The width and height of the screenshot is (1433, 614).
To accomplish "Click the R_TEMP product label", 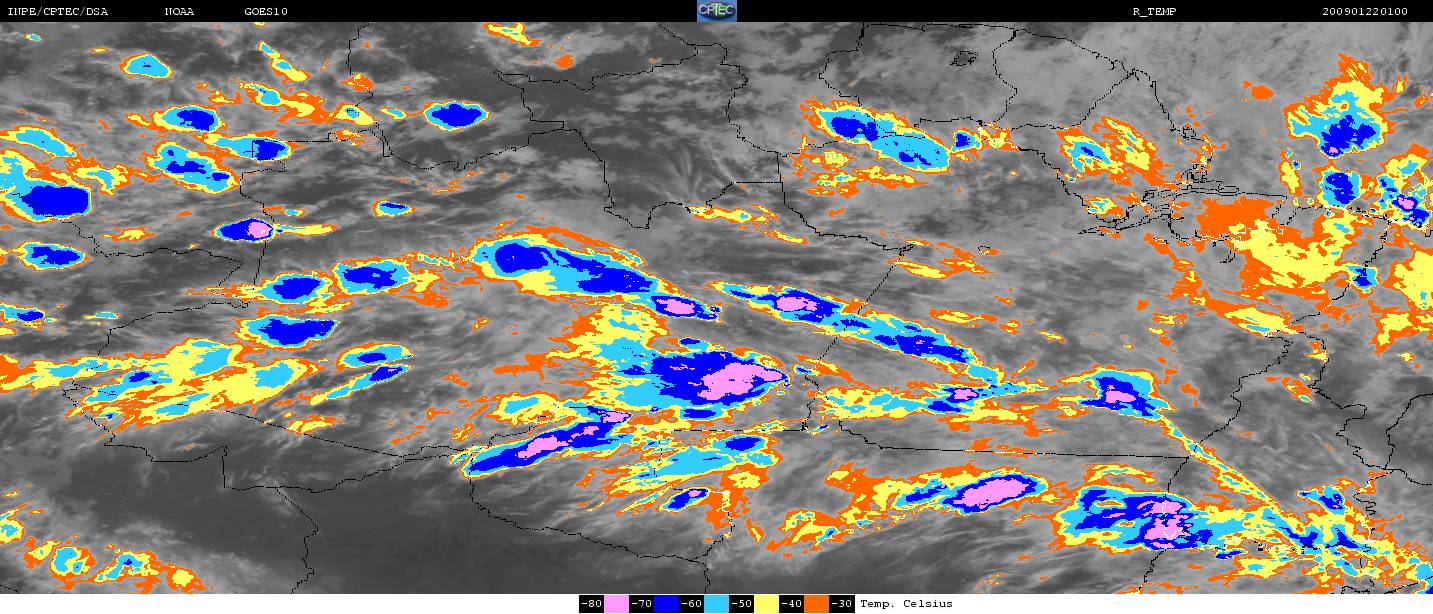I will [x=1154, y=12].
